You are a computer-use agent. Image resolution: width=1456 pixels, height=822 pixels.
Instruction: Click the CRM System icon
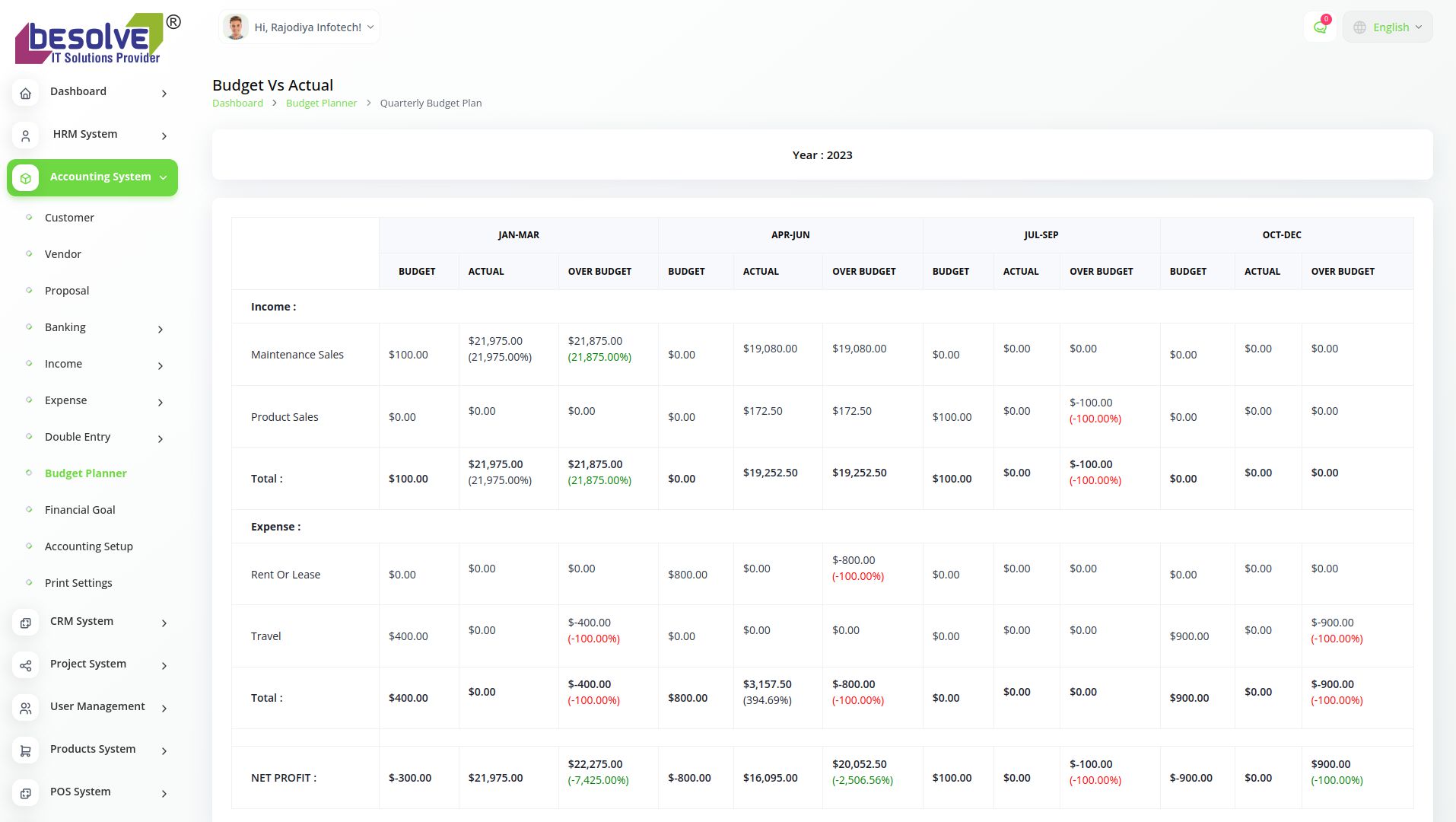point(25,623)
